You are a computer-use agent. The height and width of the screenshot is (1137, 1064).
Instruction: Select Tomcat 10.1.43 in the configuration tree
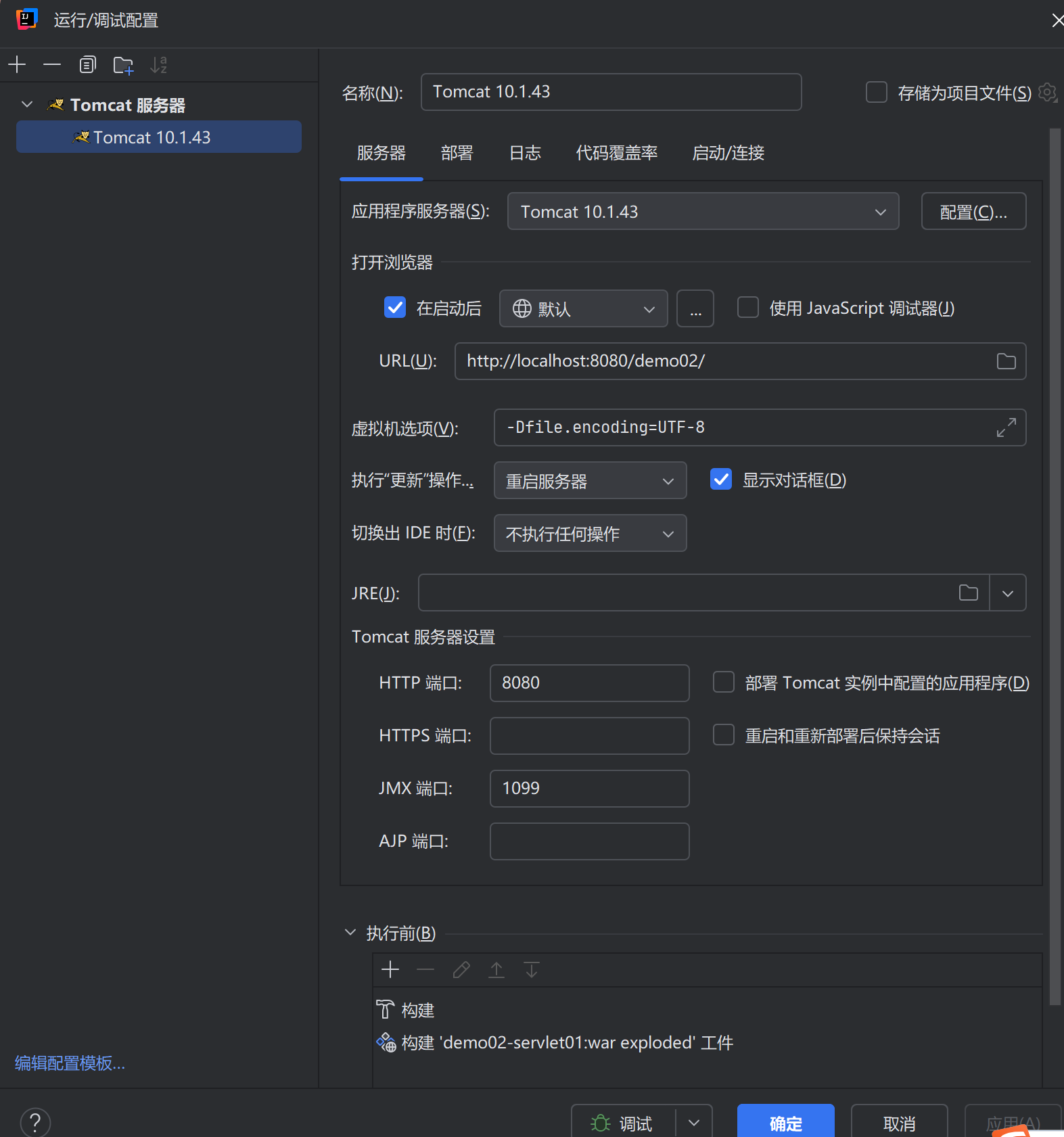(158, 137)
